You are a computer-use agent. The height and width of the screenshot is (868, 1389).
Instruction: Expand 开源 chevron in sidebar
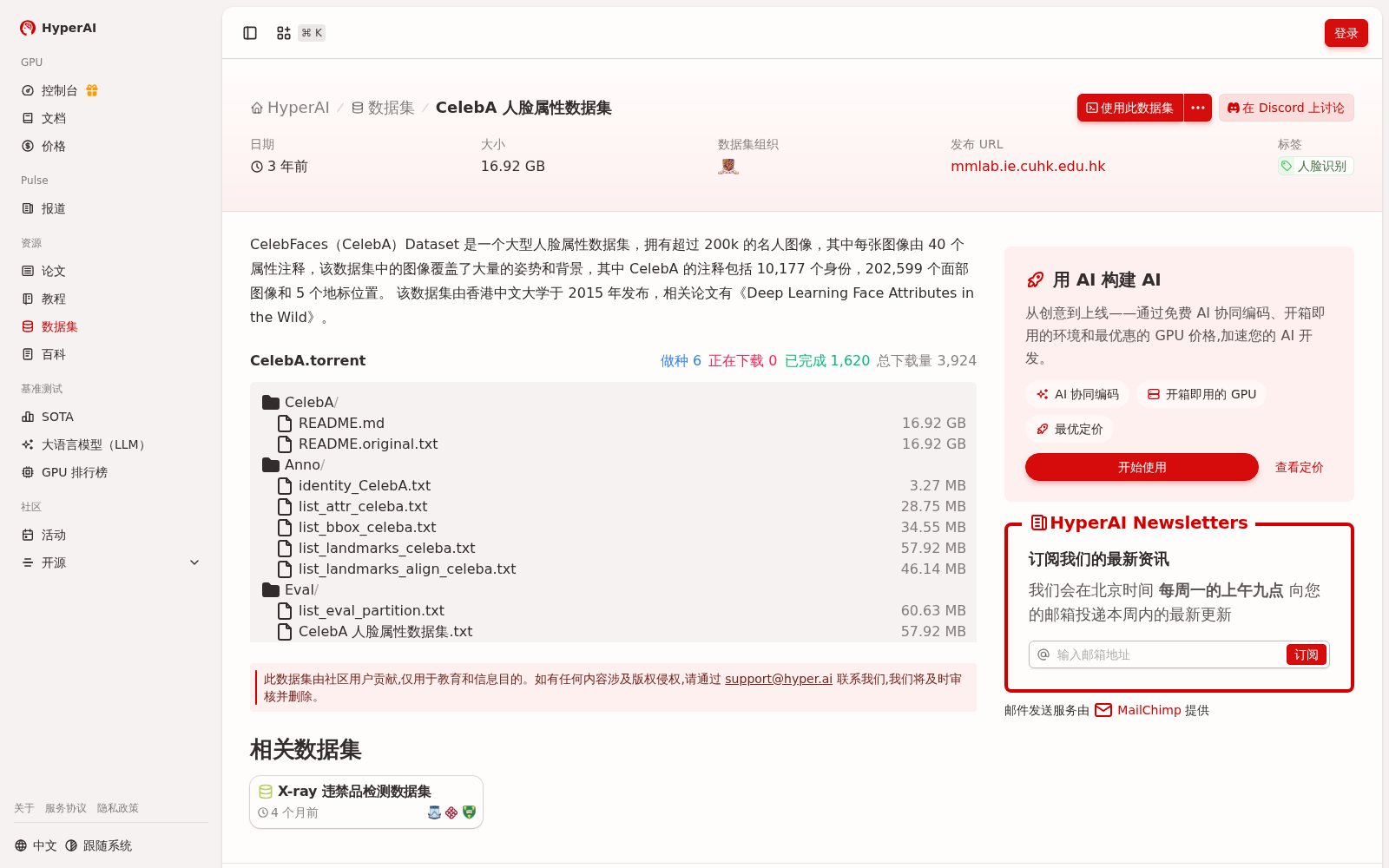pyautogui.click(x=194, y=562)
